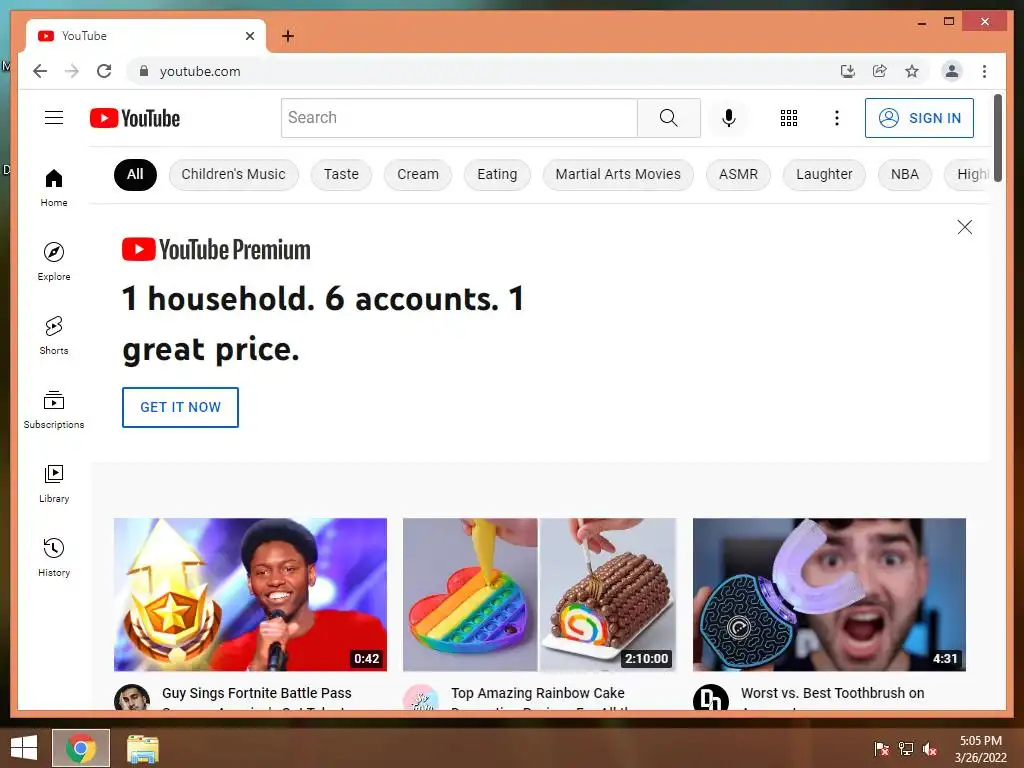Go to Home in sidebar
The width and height of the screenshot is (1024, 768).
(54, 188)
